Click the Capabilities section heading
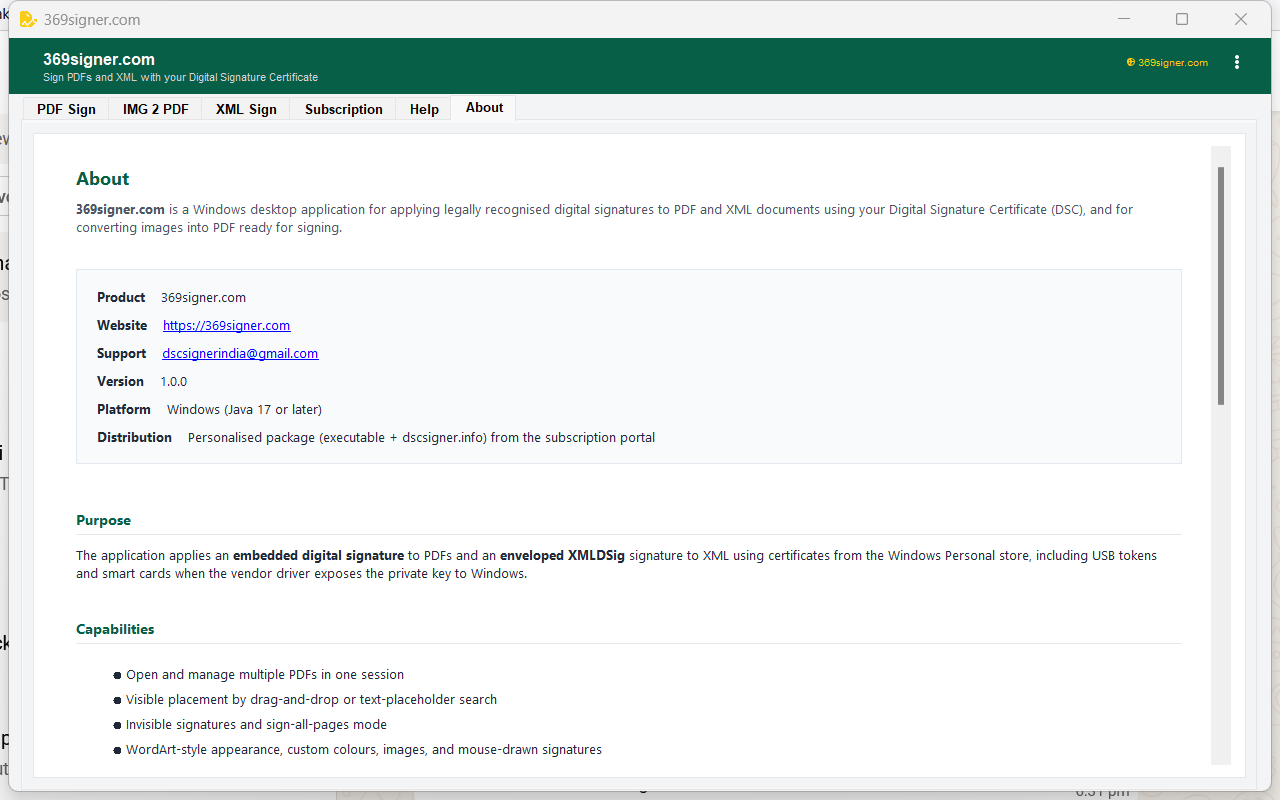The height and width of the screenshot is (800, 1280). click(x=115, y=629)
